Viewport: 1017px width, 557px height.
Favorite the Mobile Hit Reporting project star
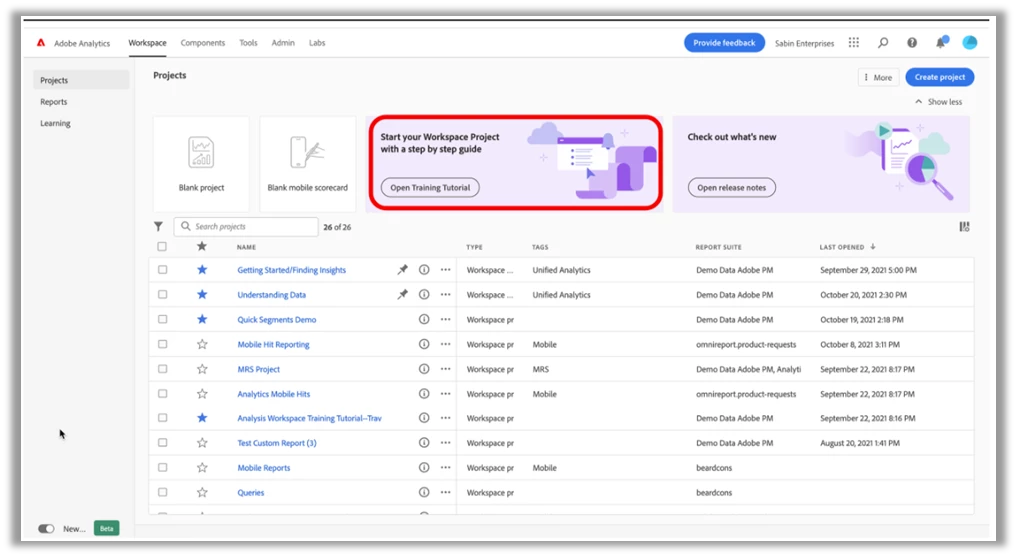point(202,344)
